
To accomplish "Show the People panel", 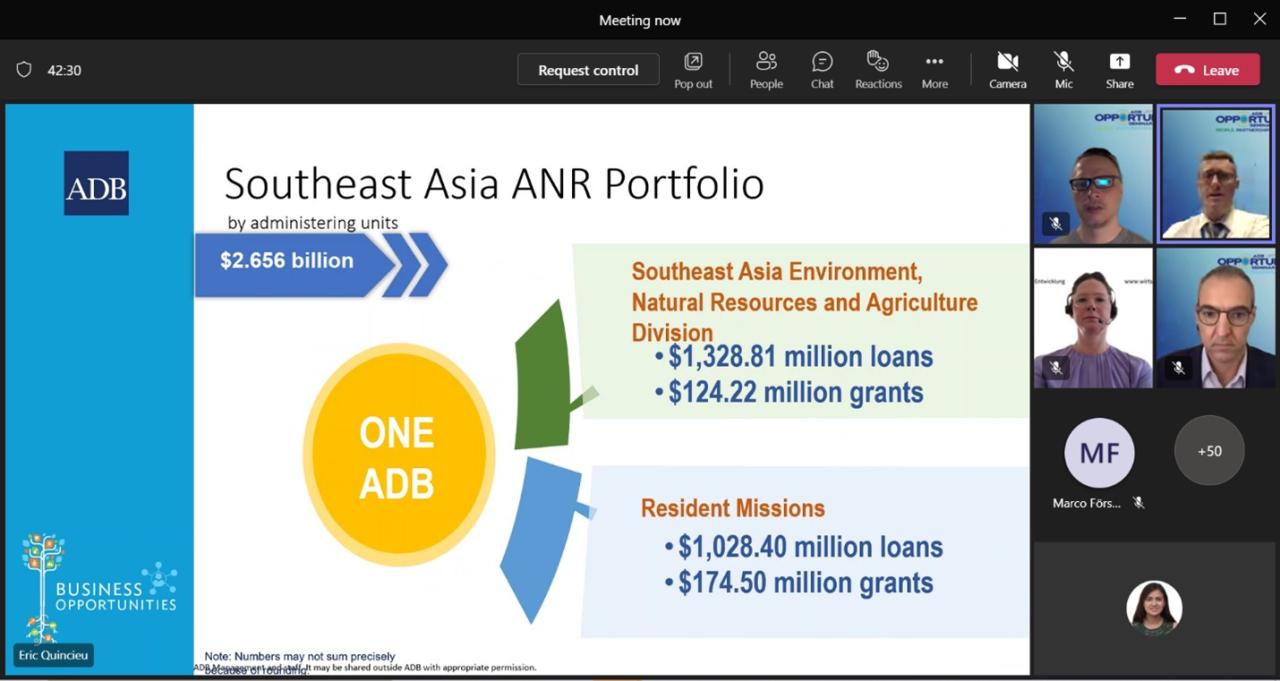I will pos(766,70).
